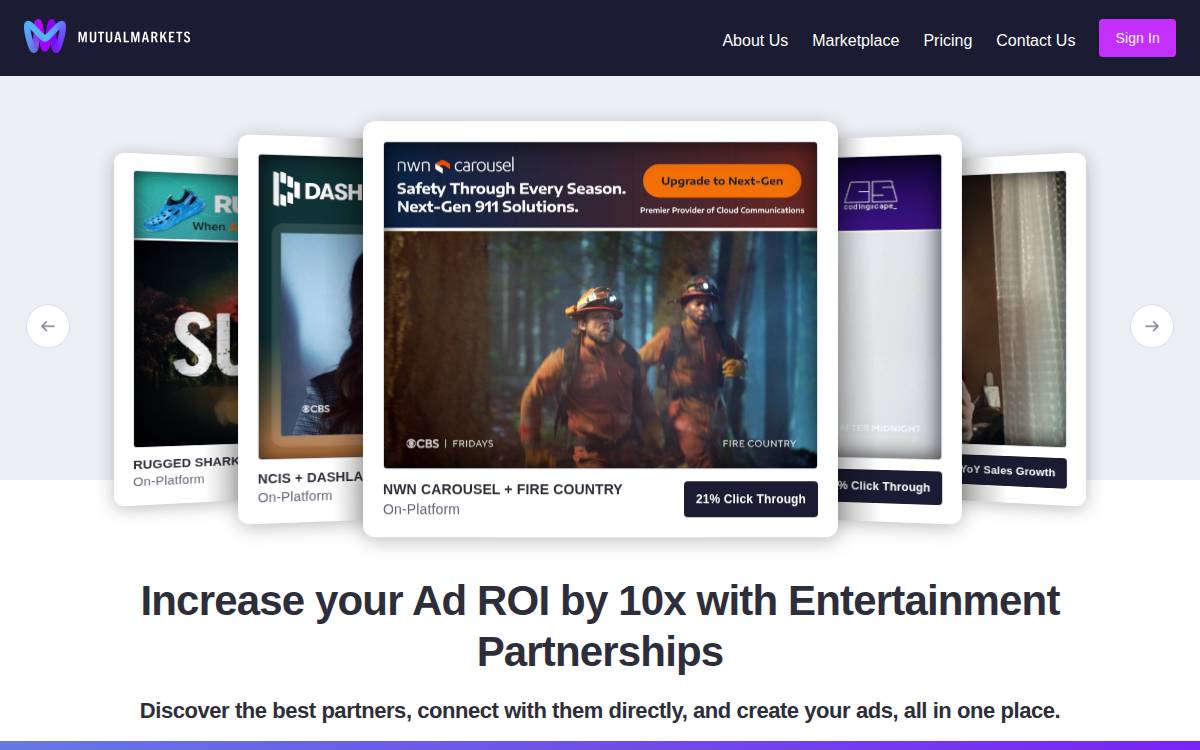Viewport: 1200px width, 750px height.
Task: Click the Discover the best partners subheading
Action: click(600, 711)
